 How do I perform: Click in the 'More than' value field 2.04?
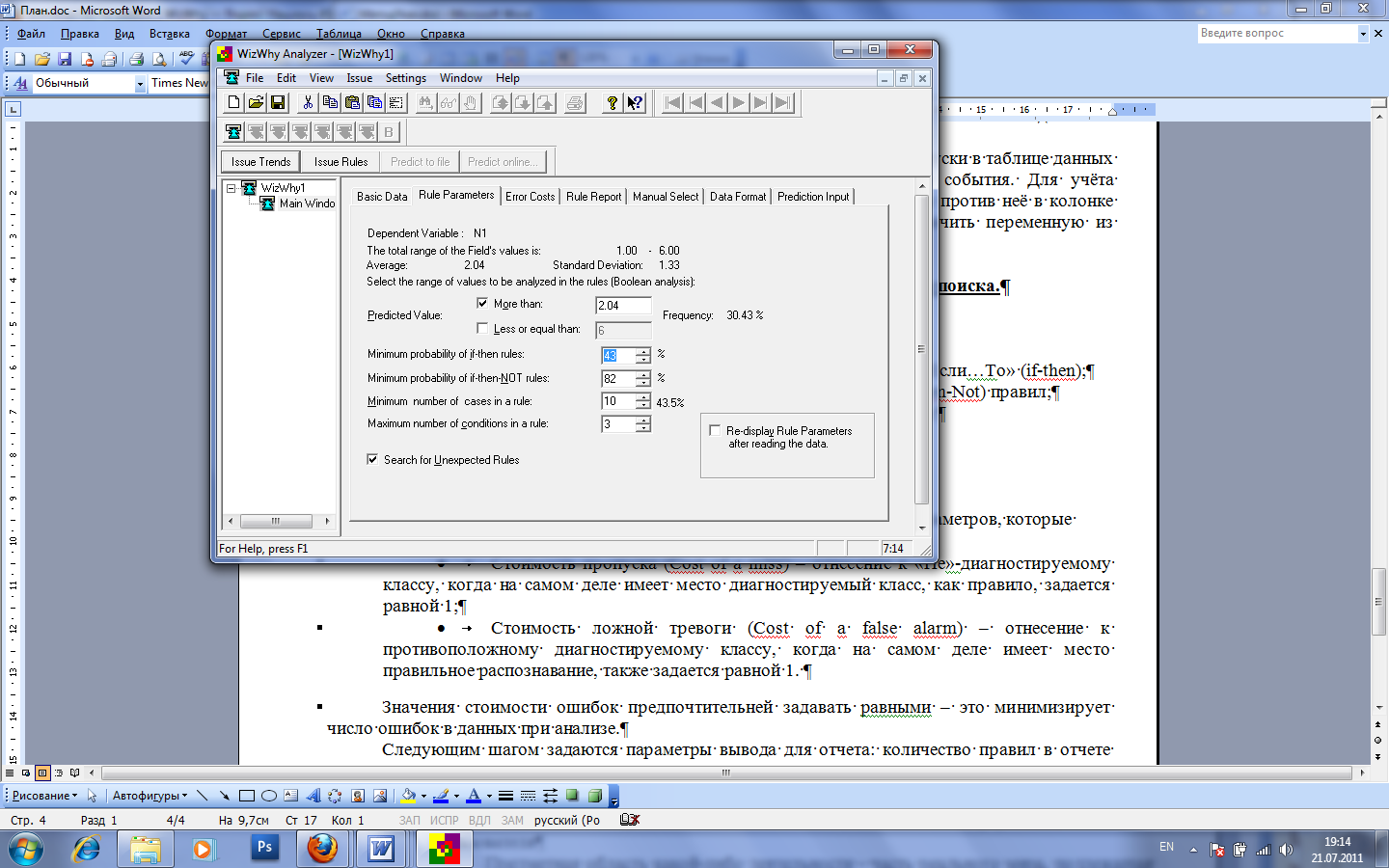point(623,305)
